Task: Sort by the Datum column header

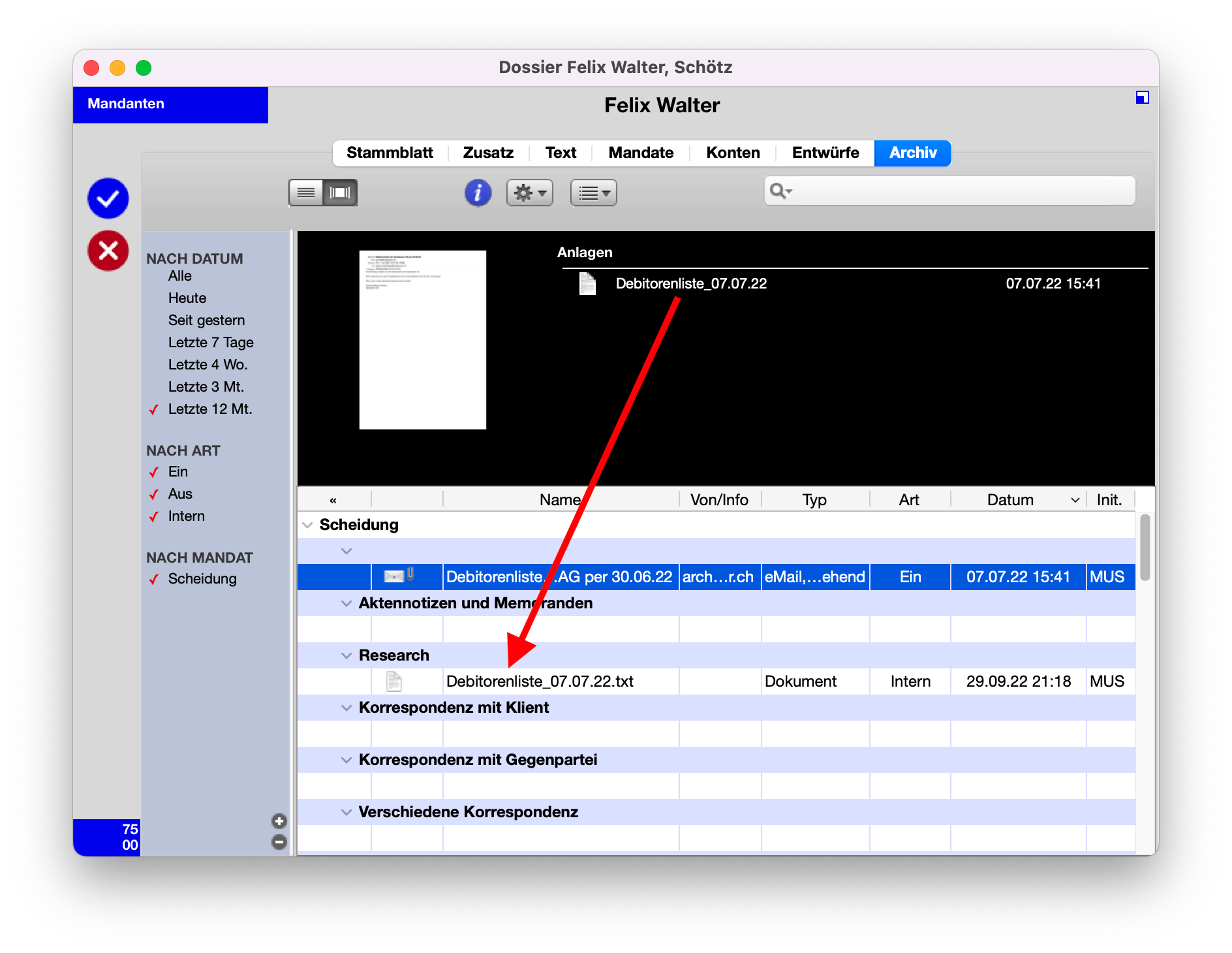Action: pyautogui.click(x=1018, y=500)
